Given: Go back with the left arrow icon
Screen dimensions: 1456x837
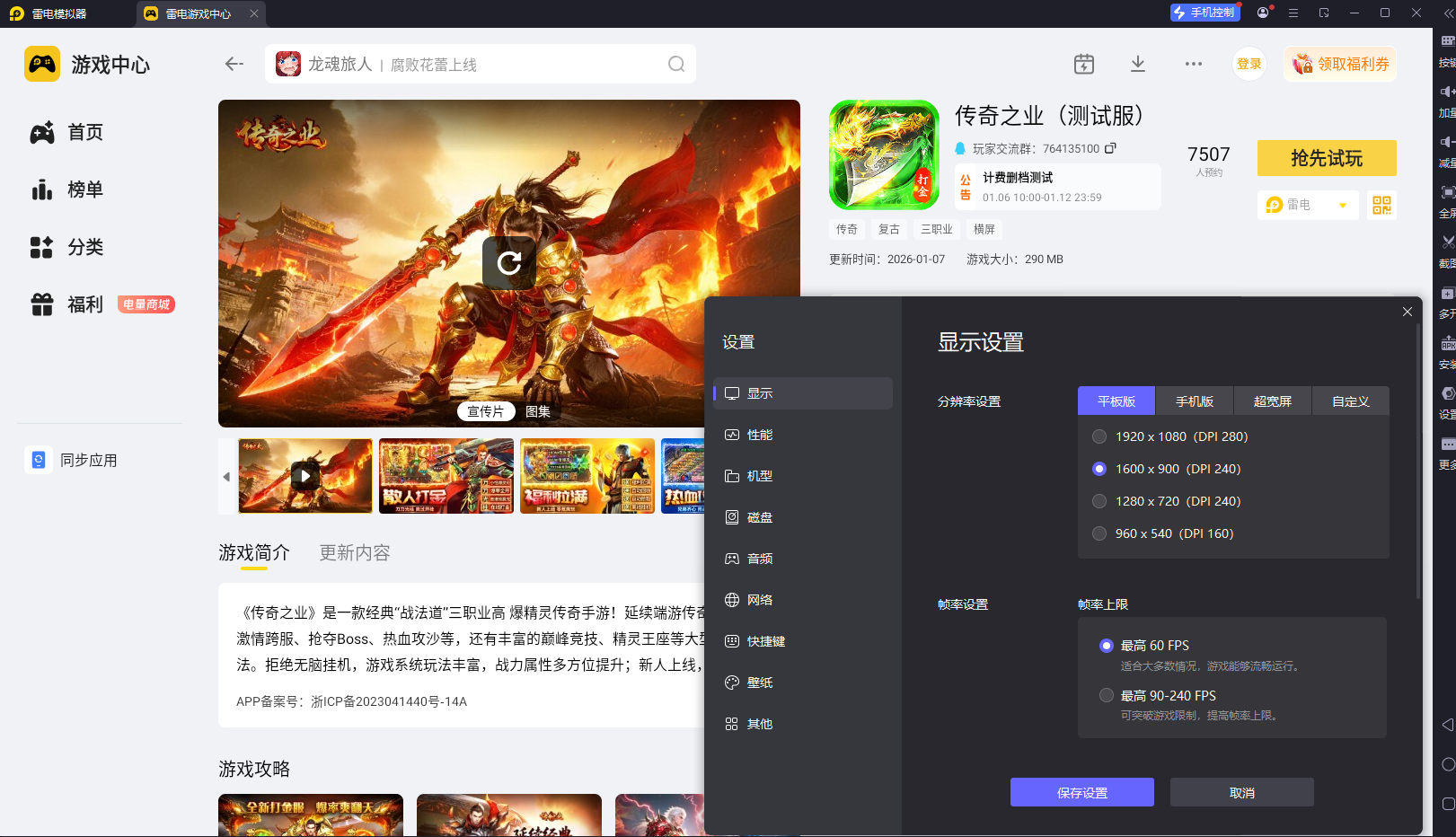Looking at the screenshot, I should click(x=234, y=64).
